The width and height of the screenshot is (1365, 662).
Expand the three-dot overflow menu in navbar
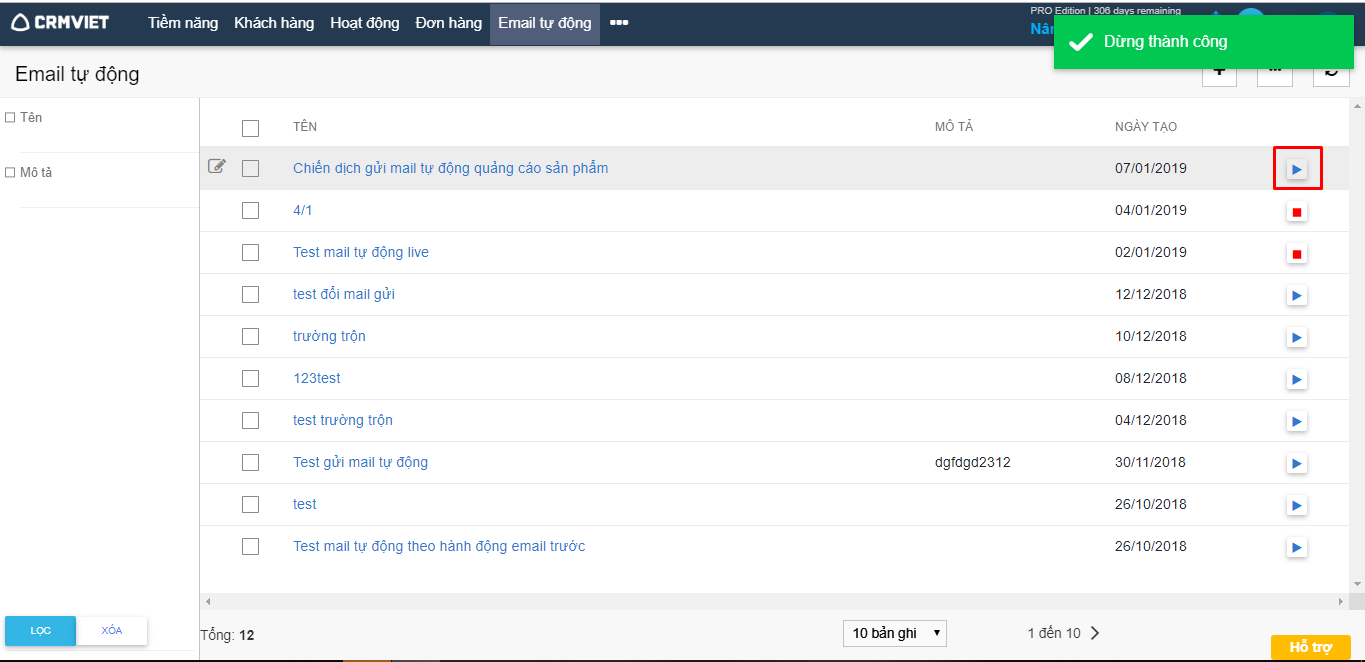click(x=619, y=22)
